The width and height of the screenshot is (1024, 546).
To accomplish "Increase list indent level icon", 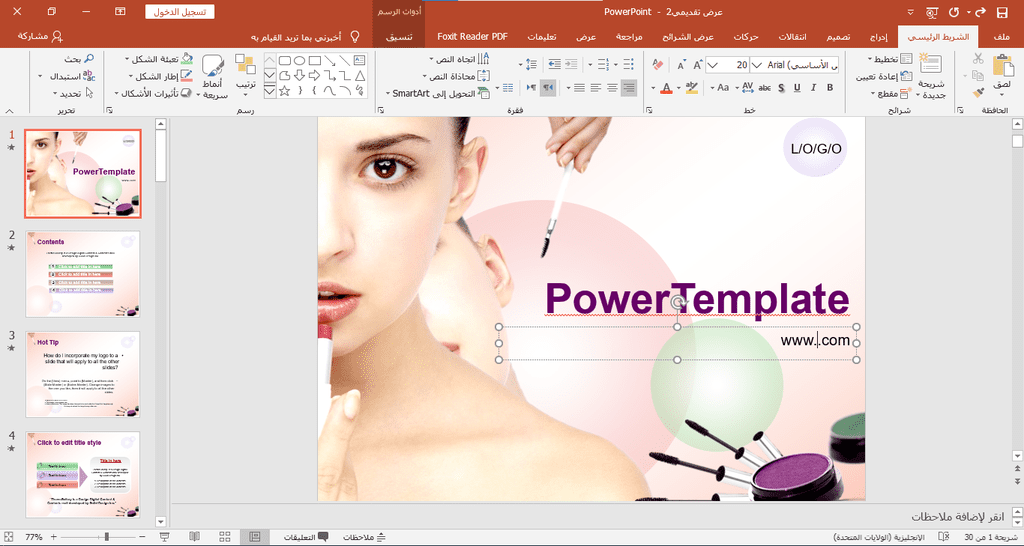I will [x=555, y=64].
